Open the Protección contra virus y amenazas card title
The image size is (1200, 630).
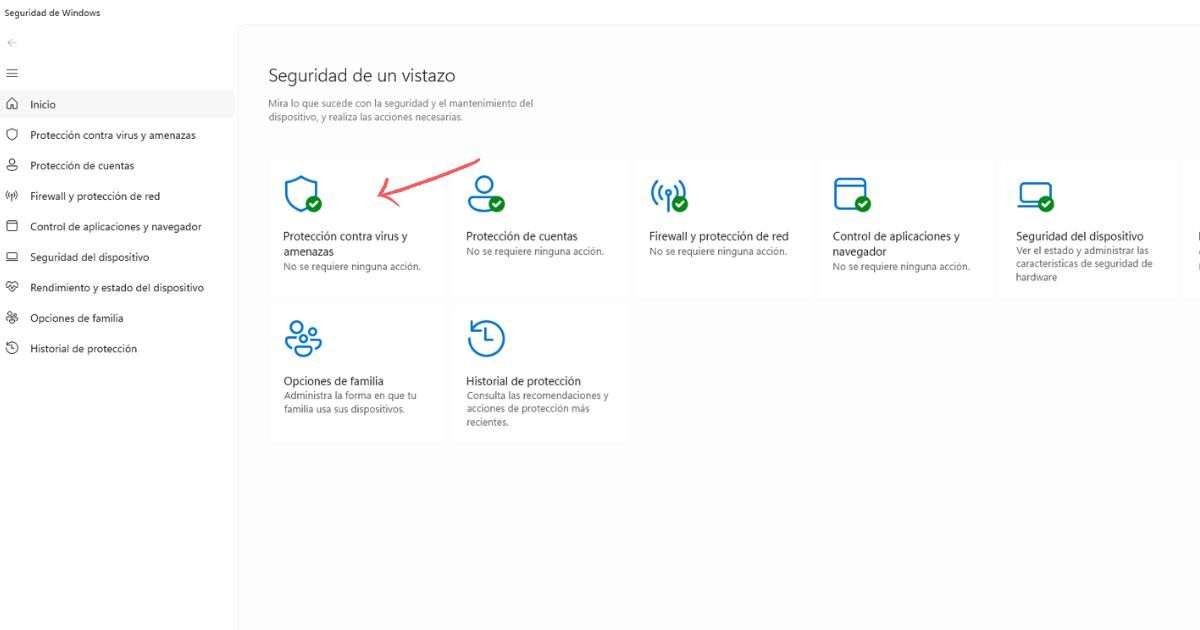(x=345, y=244)
